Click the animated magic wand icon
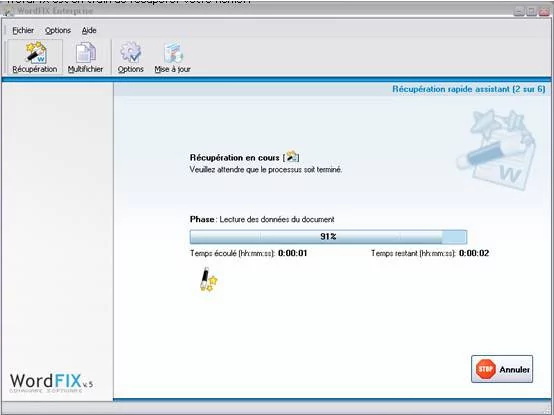The width and height of the screenshot is (554, 415). click(208, 279)
